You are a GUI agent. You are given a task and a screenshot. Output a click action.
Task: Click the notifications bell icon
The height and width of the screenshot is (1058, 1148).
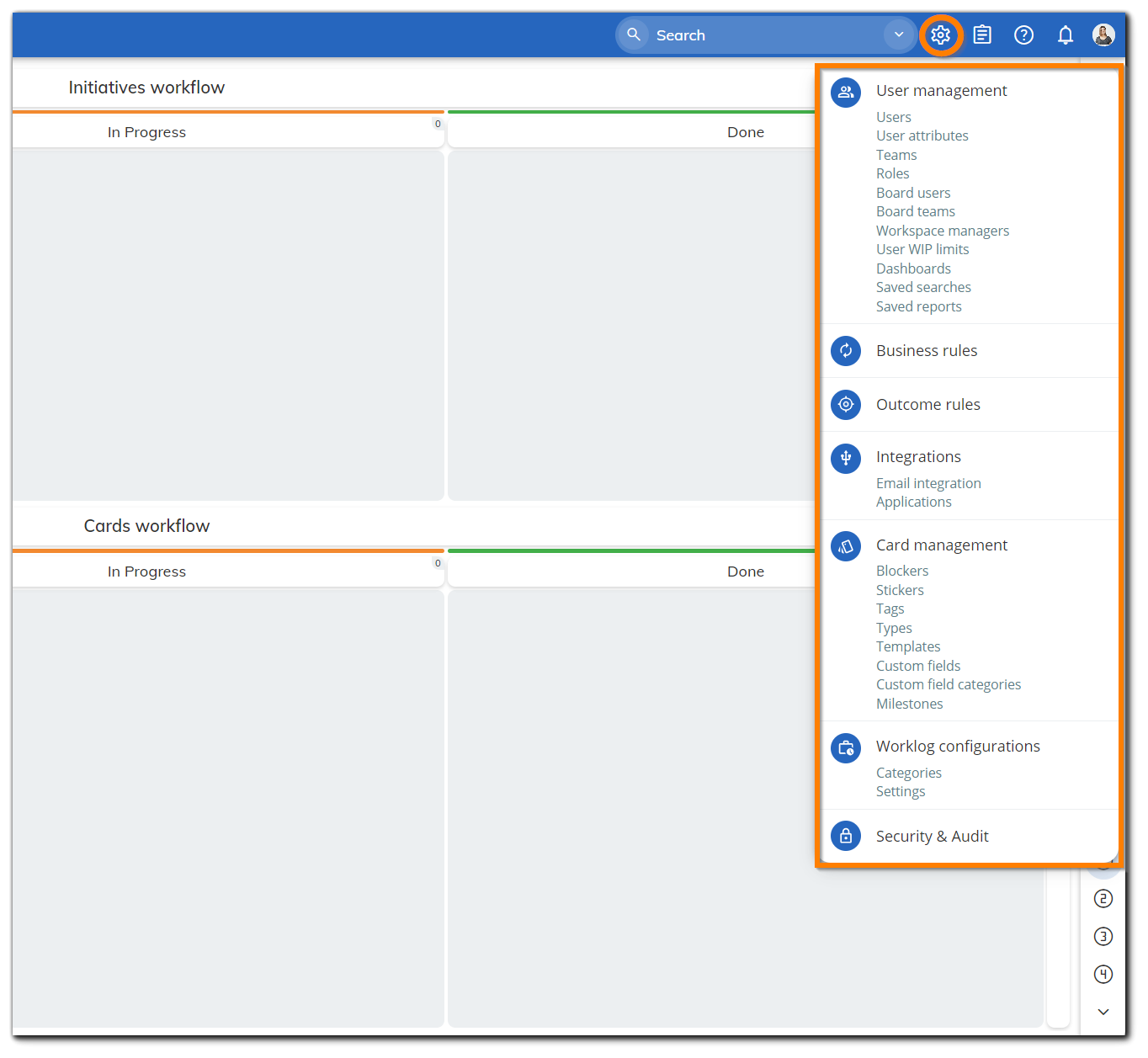point(1065,35)
